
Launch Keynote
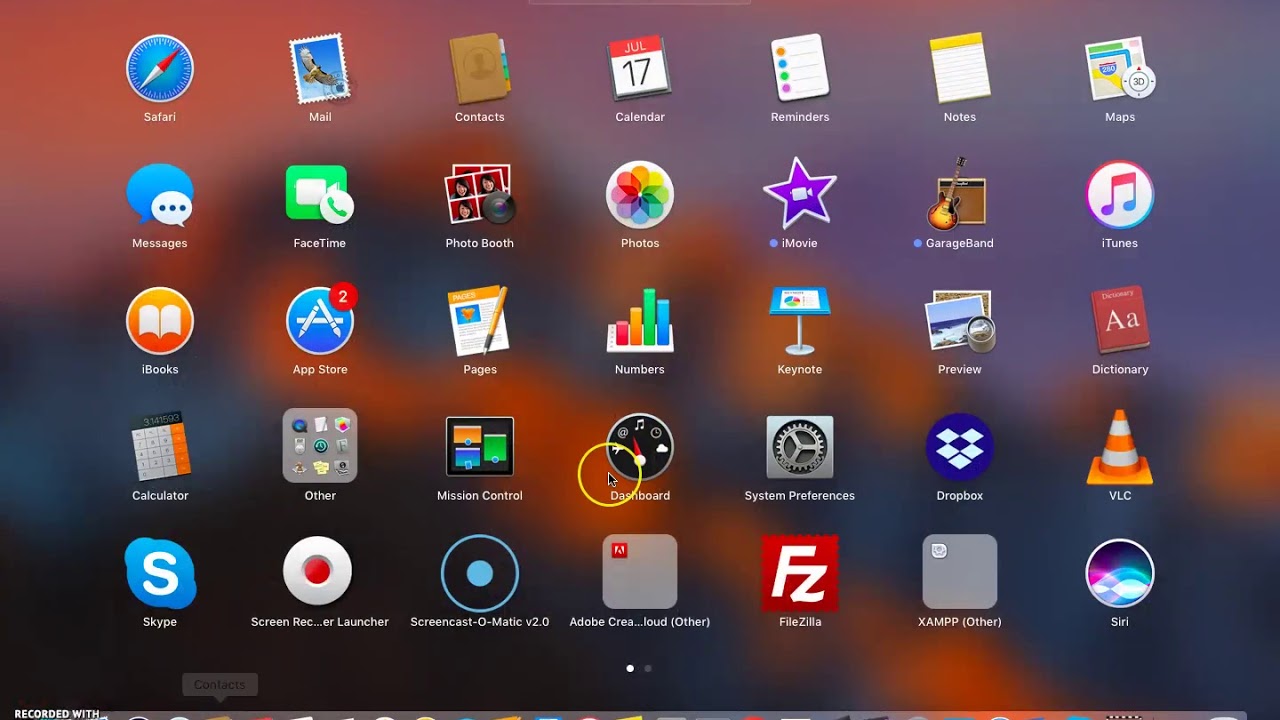[x=800, y=321]
